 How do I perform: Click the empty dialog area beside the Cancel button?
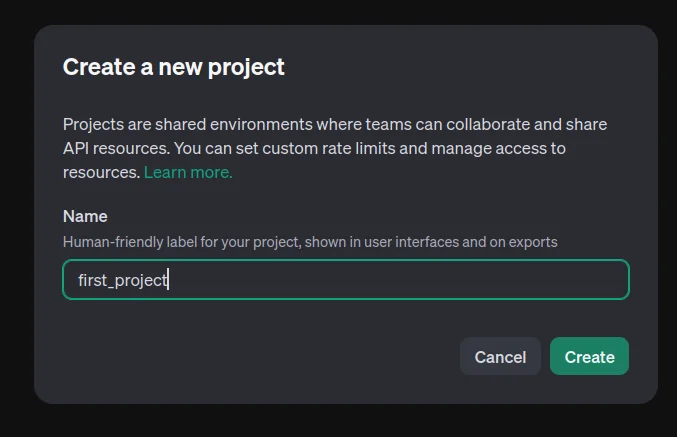[x=259, y=356]
